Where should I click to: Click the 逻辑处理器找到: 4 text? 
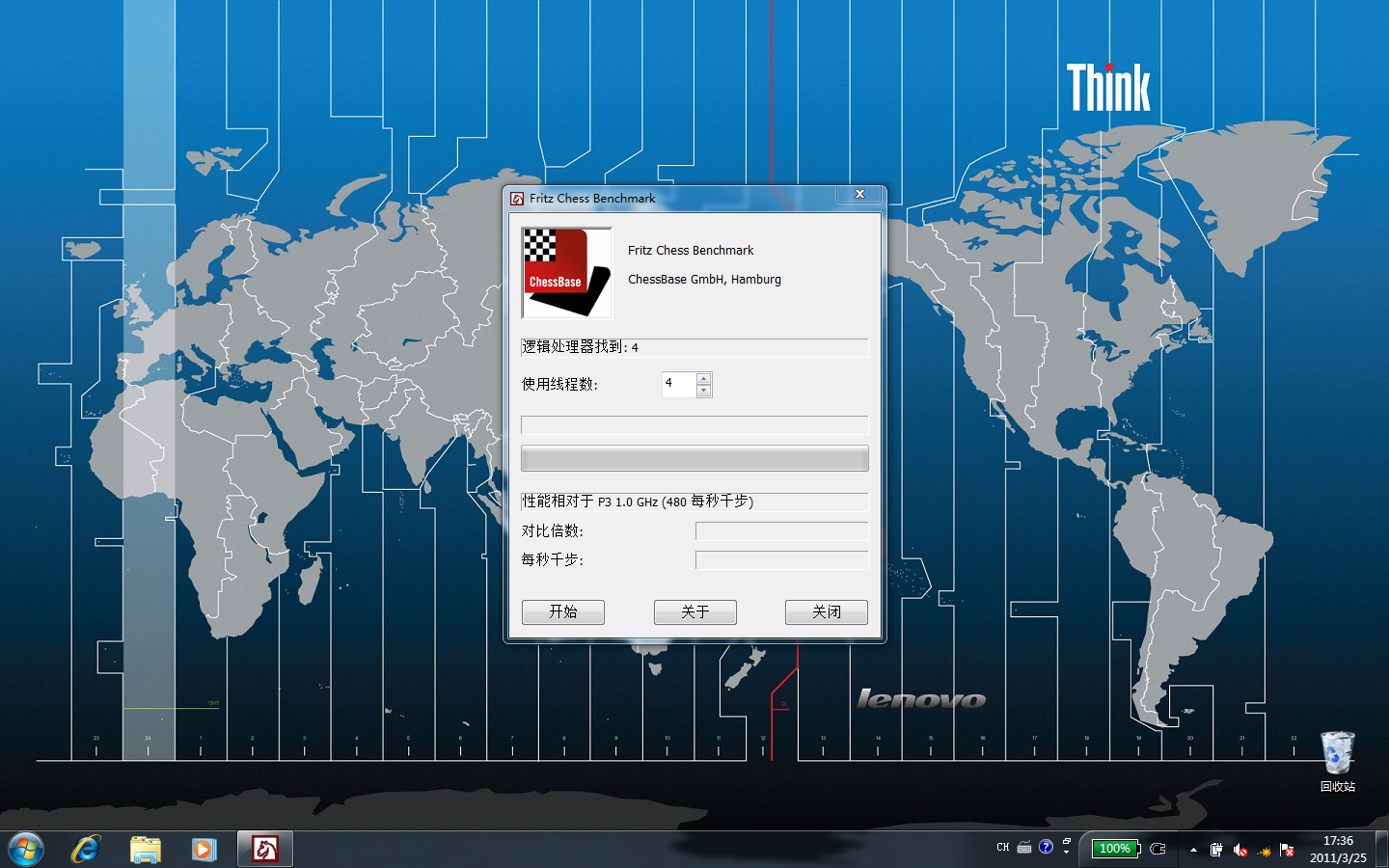click(581, 347)
